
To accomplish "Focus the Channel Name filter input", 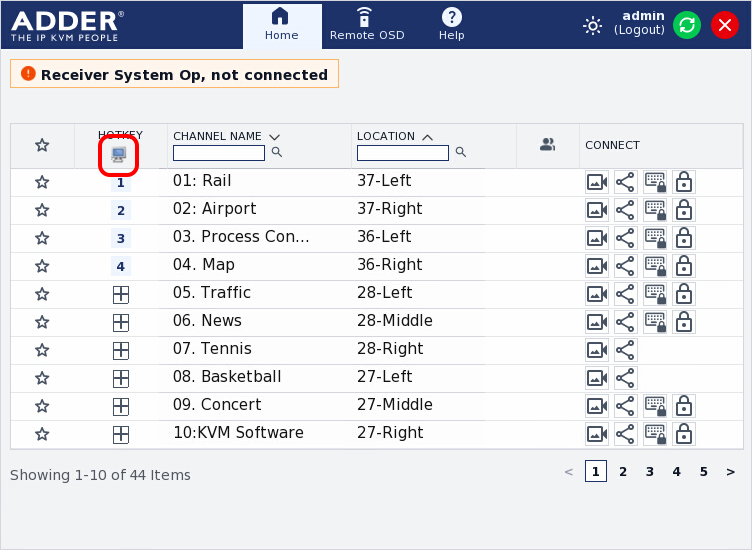I will point(219,153).
